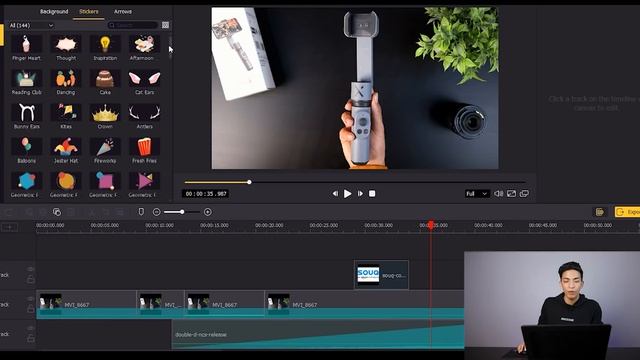This screenshot has width=640, height=360.
Task: Select the double-d-ncs-release audio clip
Action: [318, 334]
